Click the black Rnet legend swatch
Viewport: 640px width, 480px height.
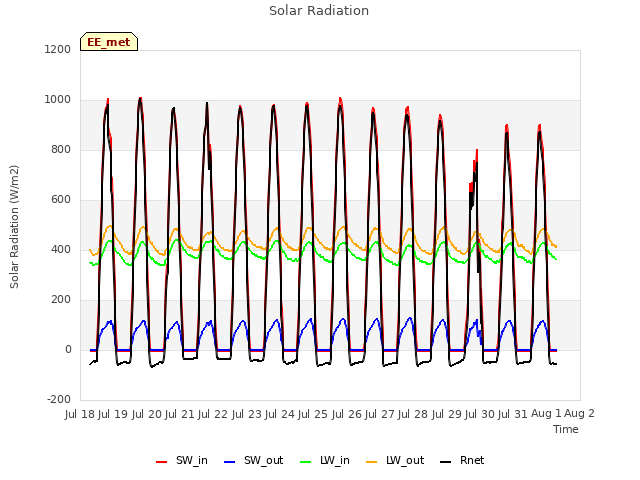446,462
